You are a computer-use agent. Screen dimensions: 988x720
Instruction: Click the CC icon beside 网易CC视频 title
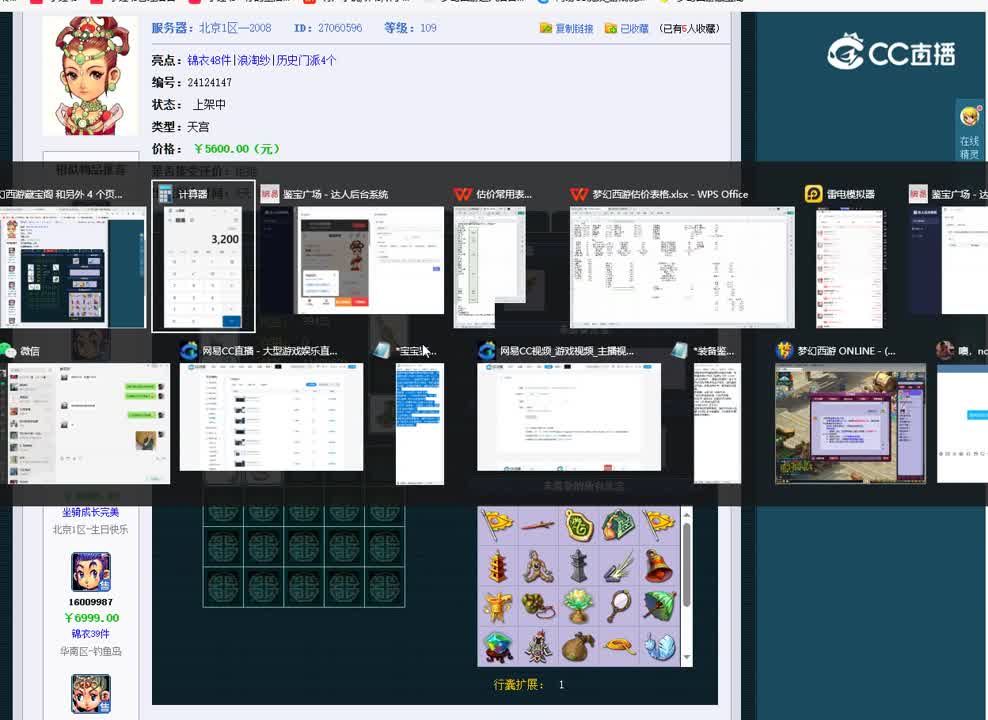486,351
